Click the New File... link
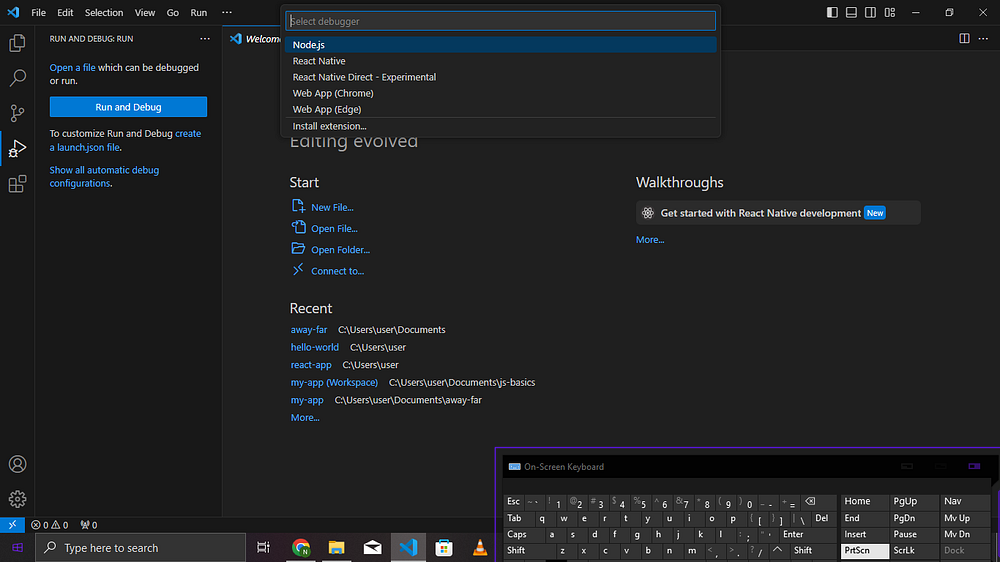 click(332, 207)
